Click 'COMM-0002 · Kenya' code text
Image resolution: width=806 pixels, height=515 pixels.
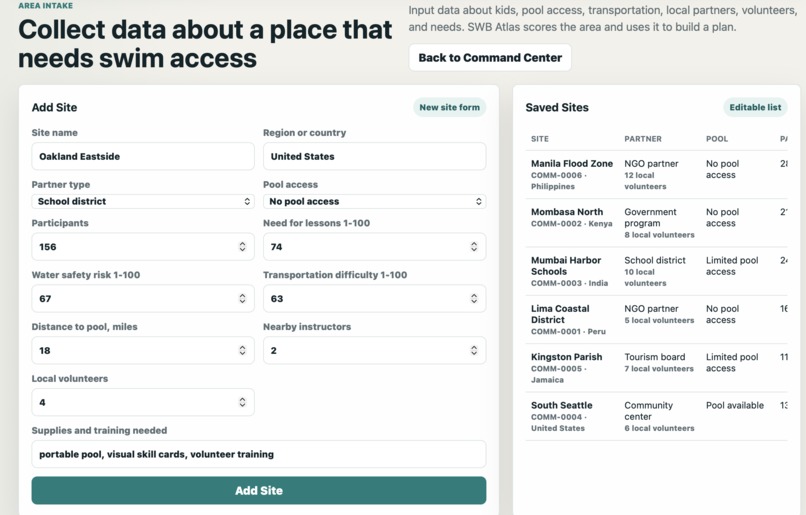(x=572, y=224)
